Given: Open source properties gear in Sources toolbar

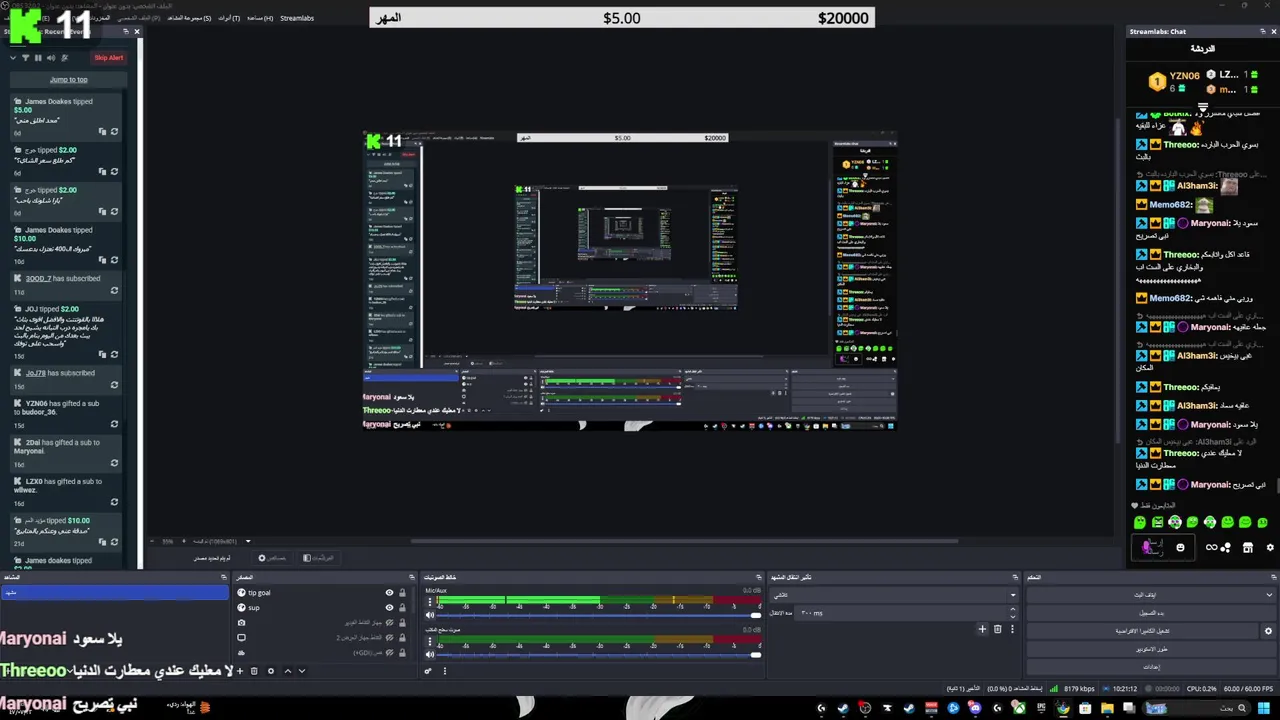Looking at the screenshot, I should pyautogui.click(x=271, y=671).
